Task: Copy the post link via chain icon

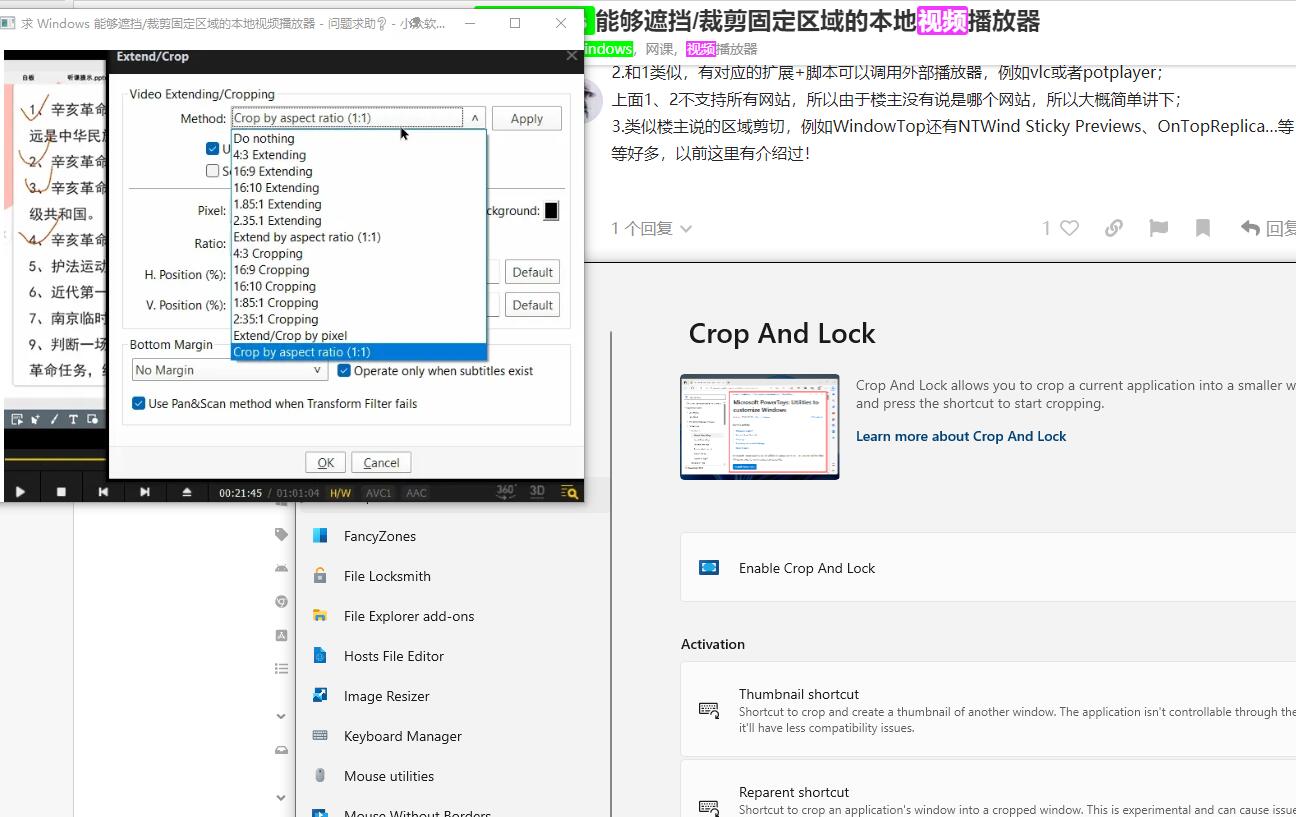Action: pos(1114,228)
